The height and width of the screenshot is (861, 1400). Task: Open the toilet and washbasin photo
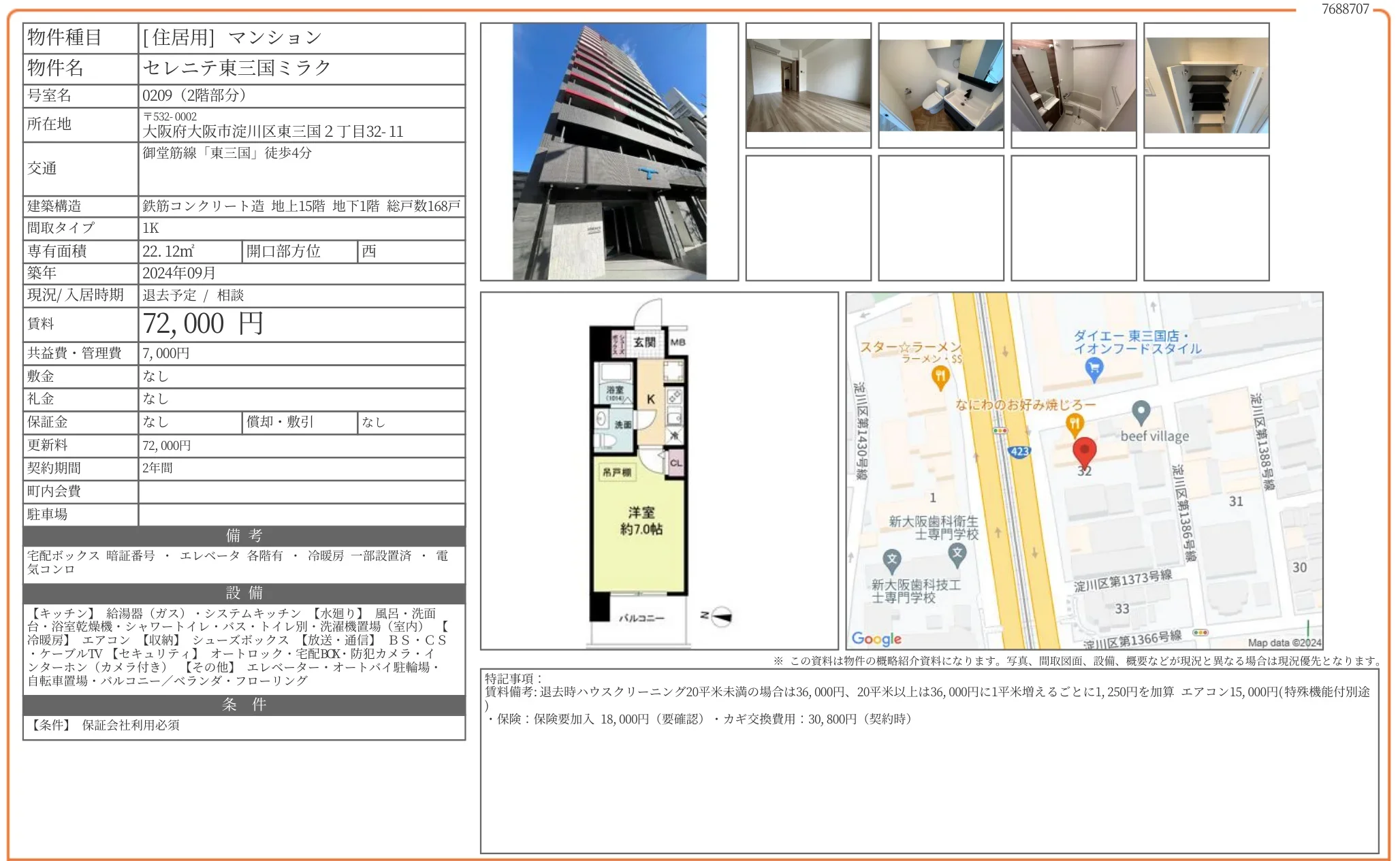941,85
